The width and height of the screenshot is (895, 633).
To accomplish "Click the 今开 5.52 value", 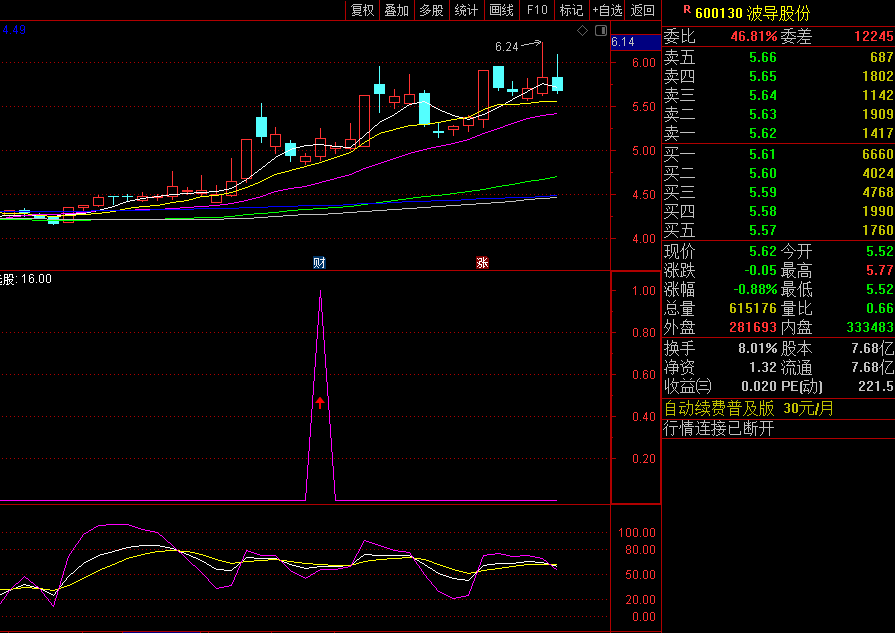I will (880, 251).
